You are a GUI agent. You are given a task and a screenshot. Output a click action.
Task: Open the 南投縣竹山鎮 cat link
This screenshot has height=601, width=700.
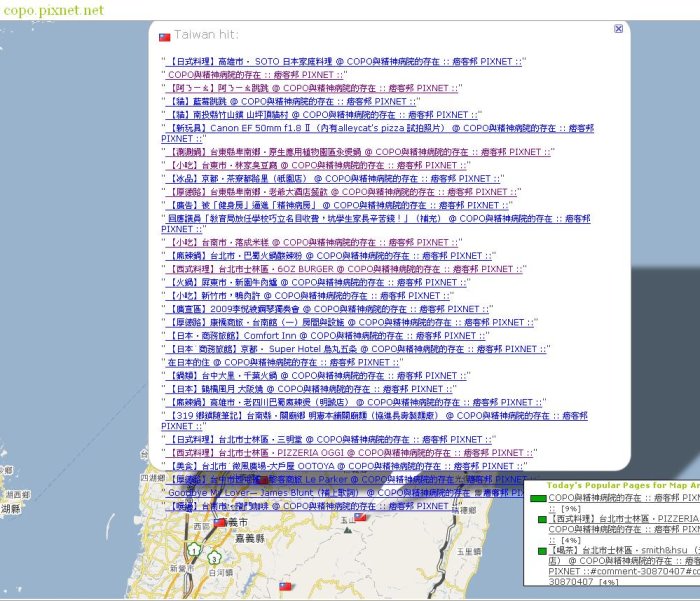[321, 115]
